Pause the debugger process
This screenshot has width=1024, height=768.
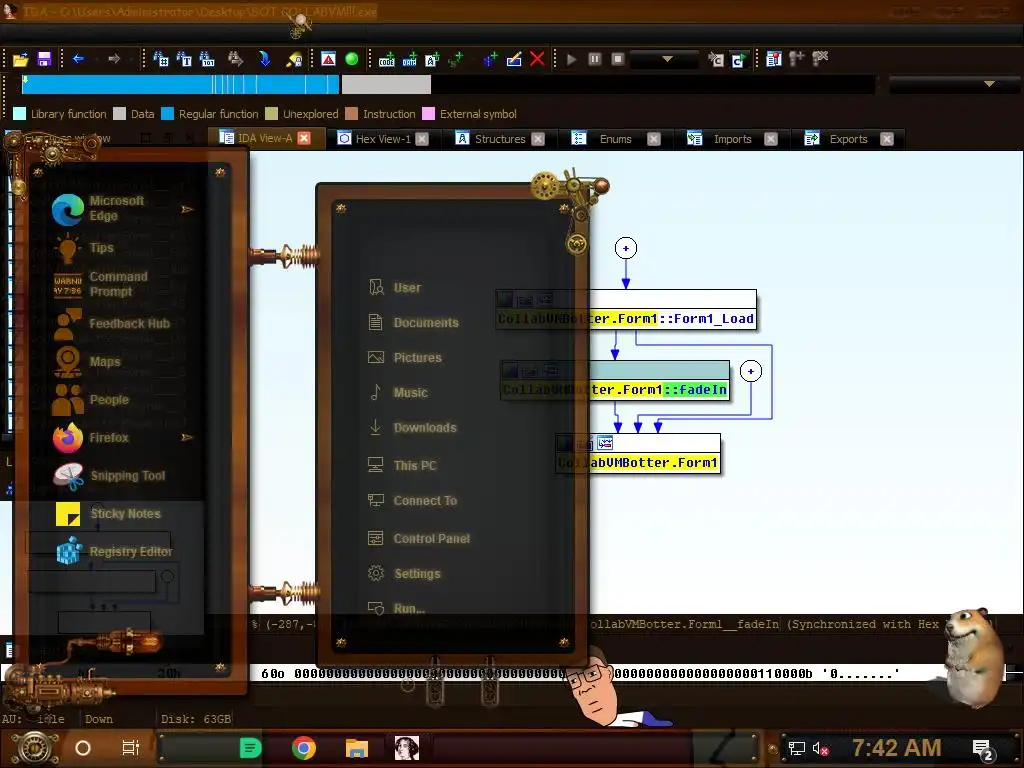(x=595, y=59)
